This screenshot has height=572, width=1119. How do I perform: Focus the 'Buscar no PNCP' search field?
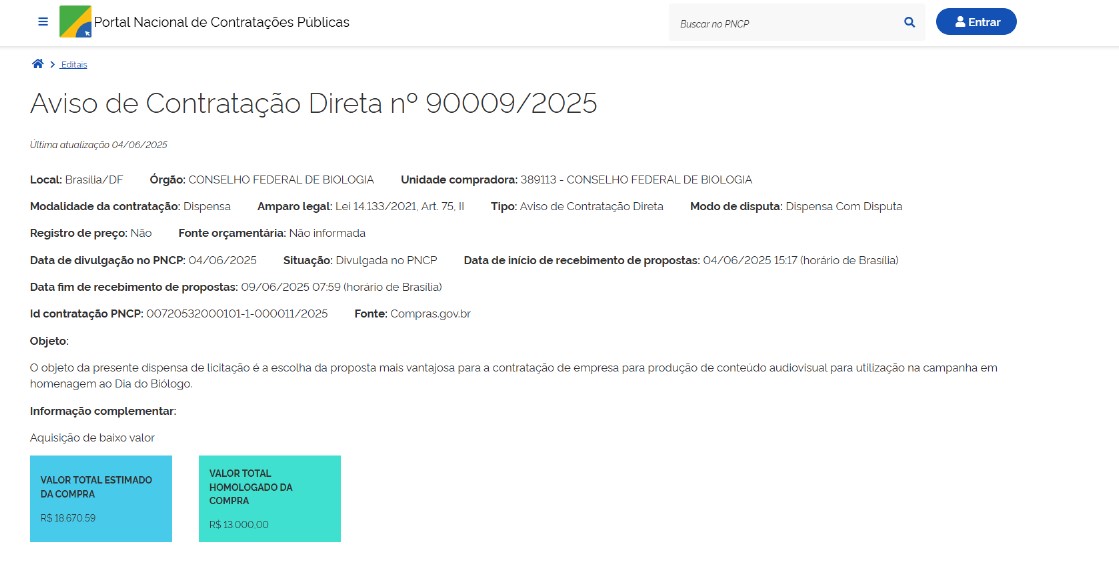pyautogui.click(x=785, y=23)
